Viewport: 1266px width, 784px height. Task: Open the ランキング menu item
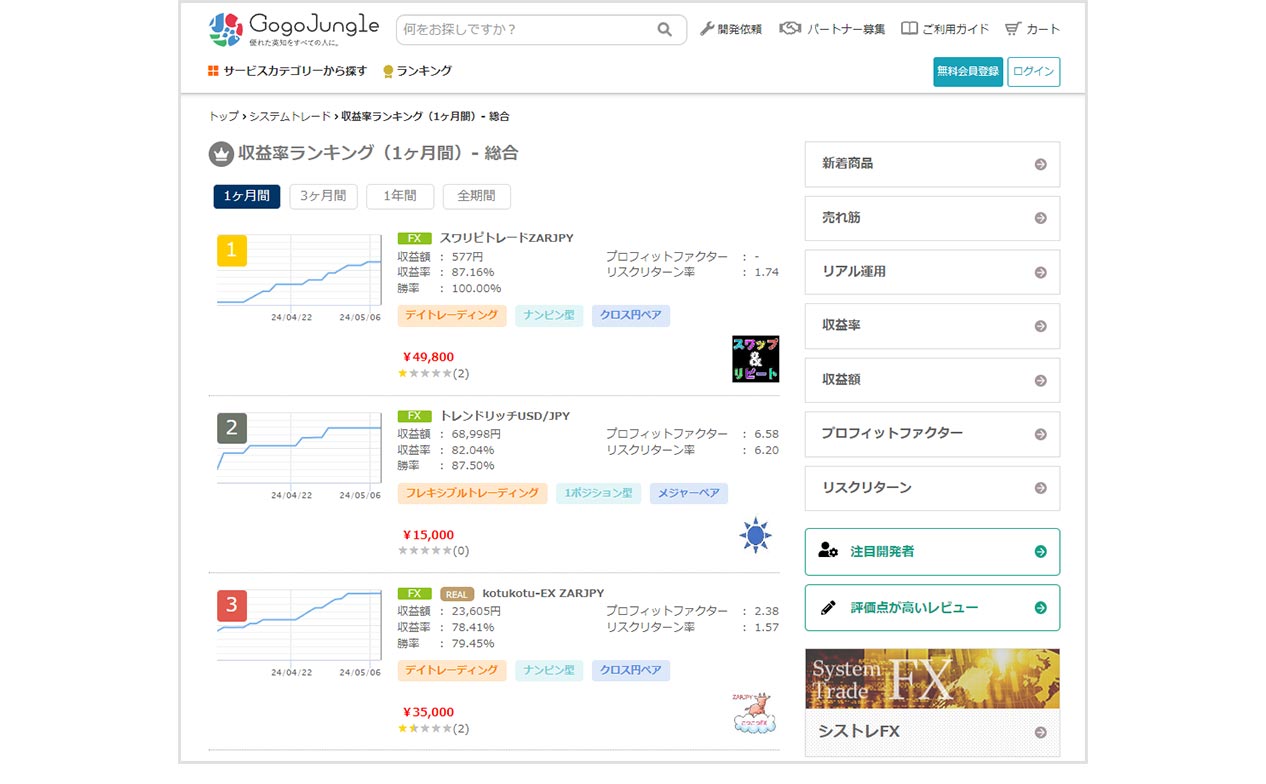click(417, 71)
